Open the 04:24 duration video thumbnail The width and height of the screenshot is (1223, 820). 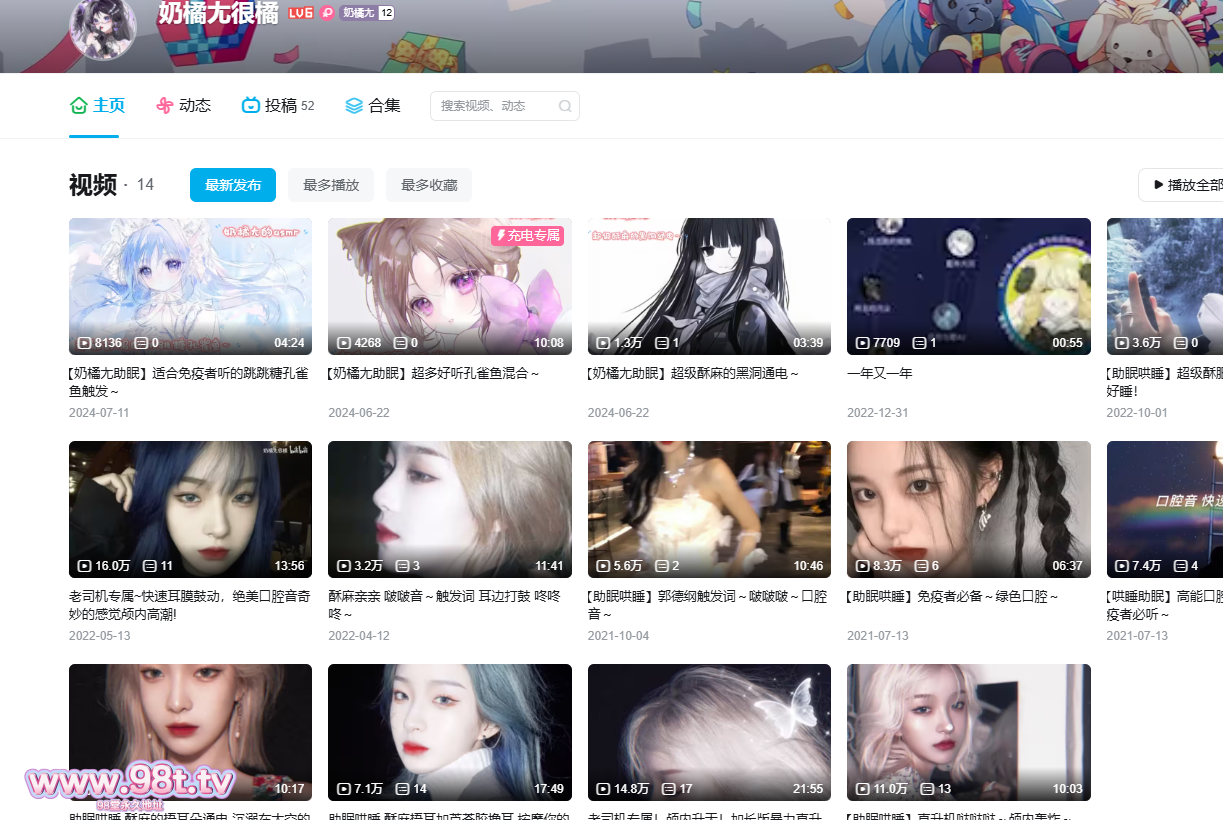190,286
